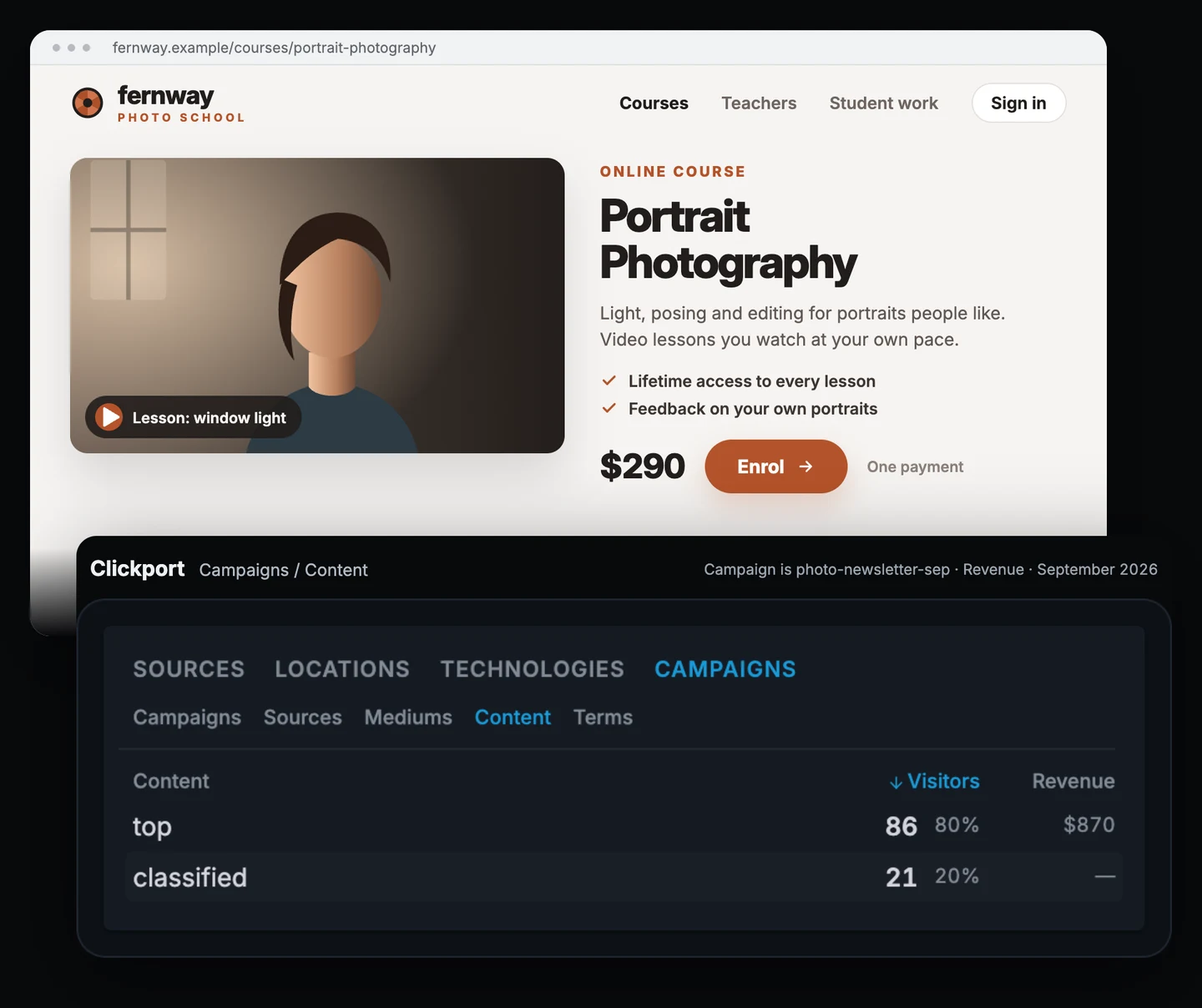Switch to the LOCATIONS tab

click(x=342, y=669)
